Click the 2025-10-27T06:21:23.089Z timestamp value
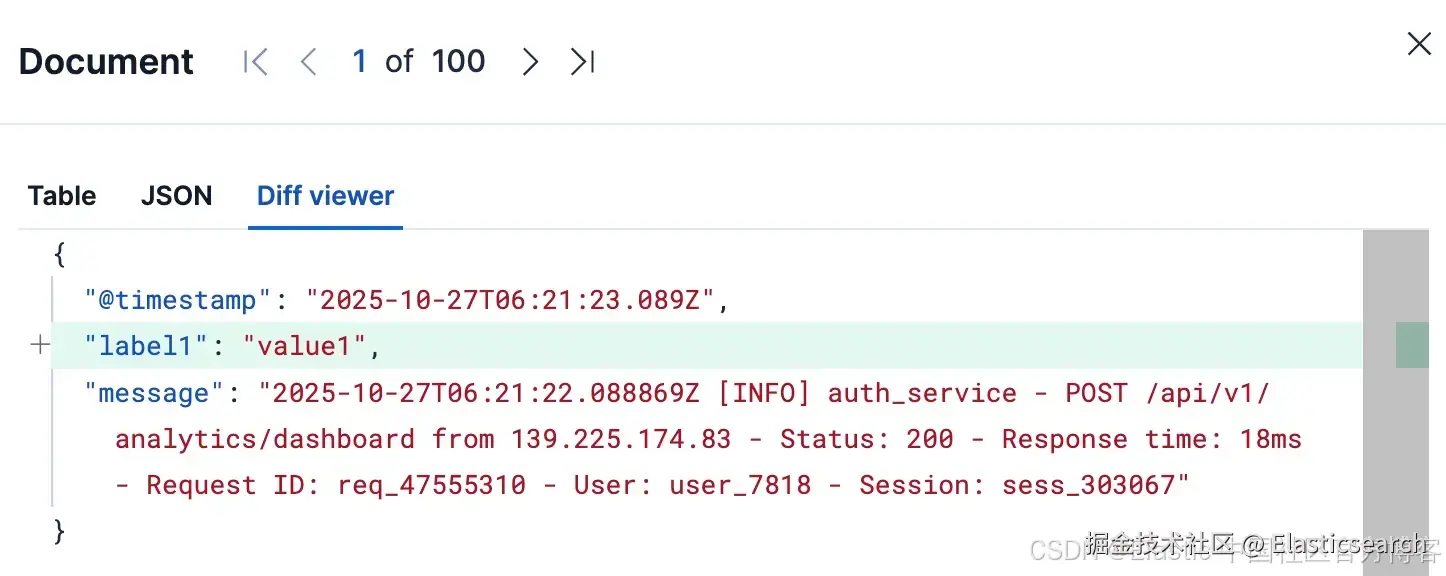The image size is (1446, 576). coord(511,300)
